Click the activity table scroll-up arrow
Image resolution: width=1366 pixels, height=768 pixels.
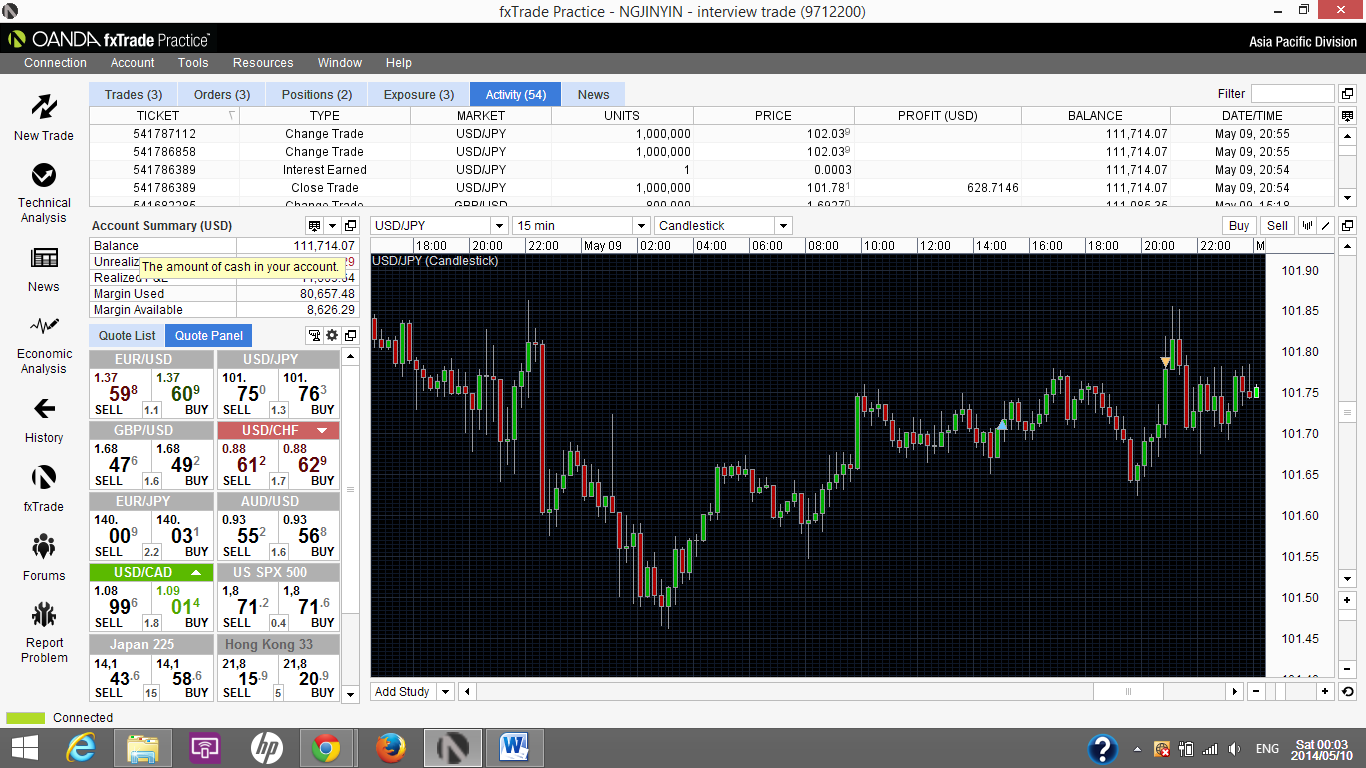tap(1347, 134)
